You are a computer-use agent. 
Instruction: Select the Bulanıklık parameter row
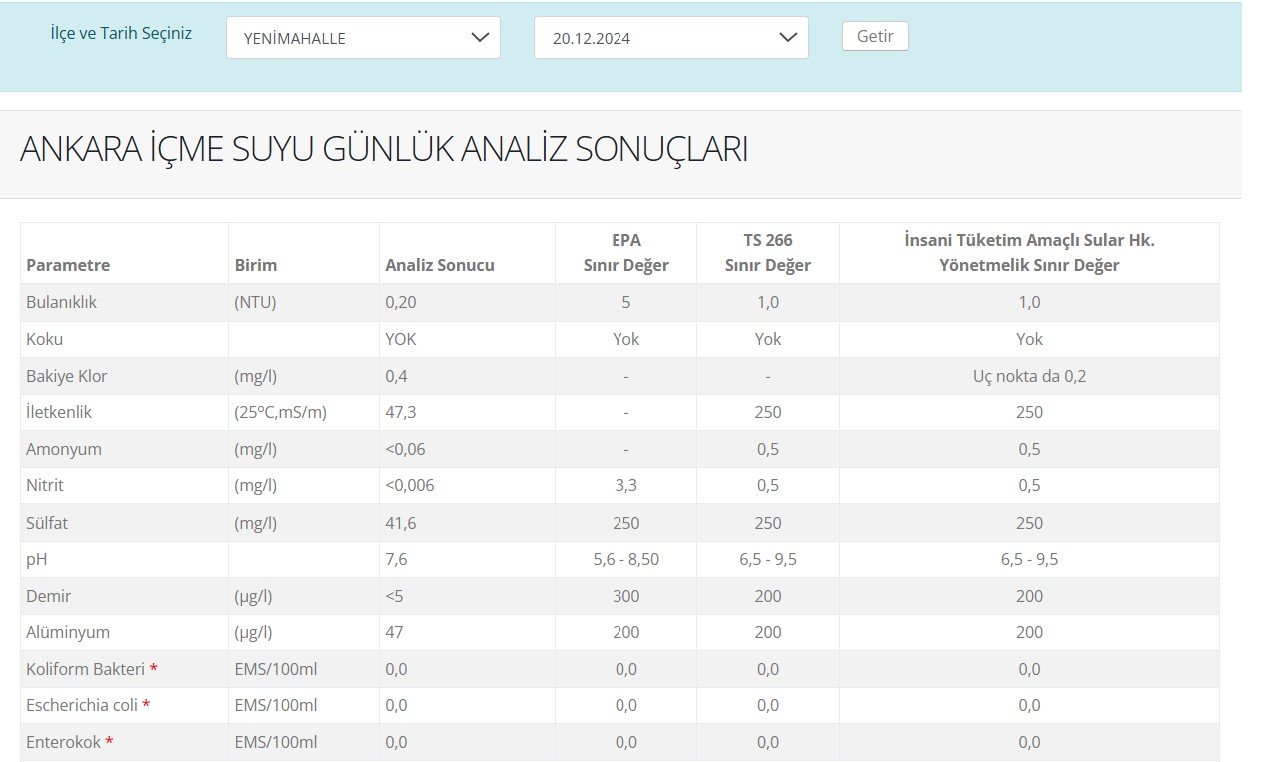[x=620, y=302]
